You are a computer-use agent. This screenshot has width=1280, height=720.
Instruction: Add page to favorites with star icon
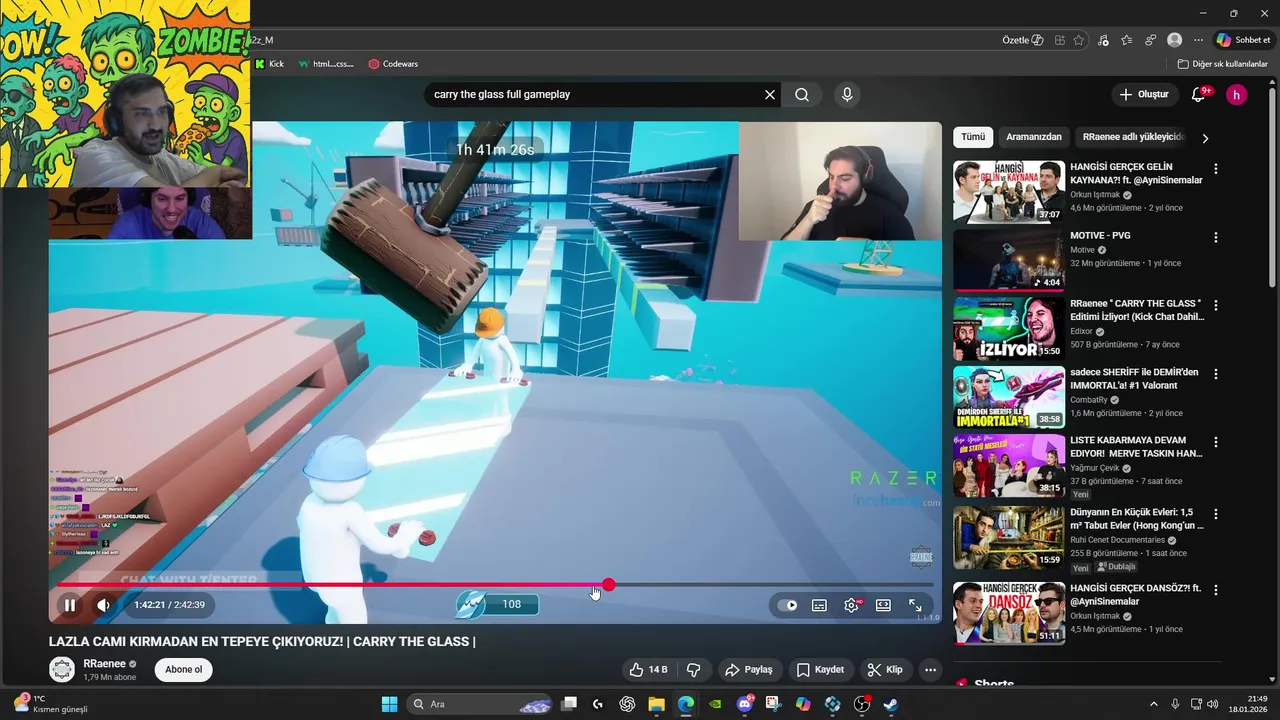(x=1078, y=40)
